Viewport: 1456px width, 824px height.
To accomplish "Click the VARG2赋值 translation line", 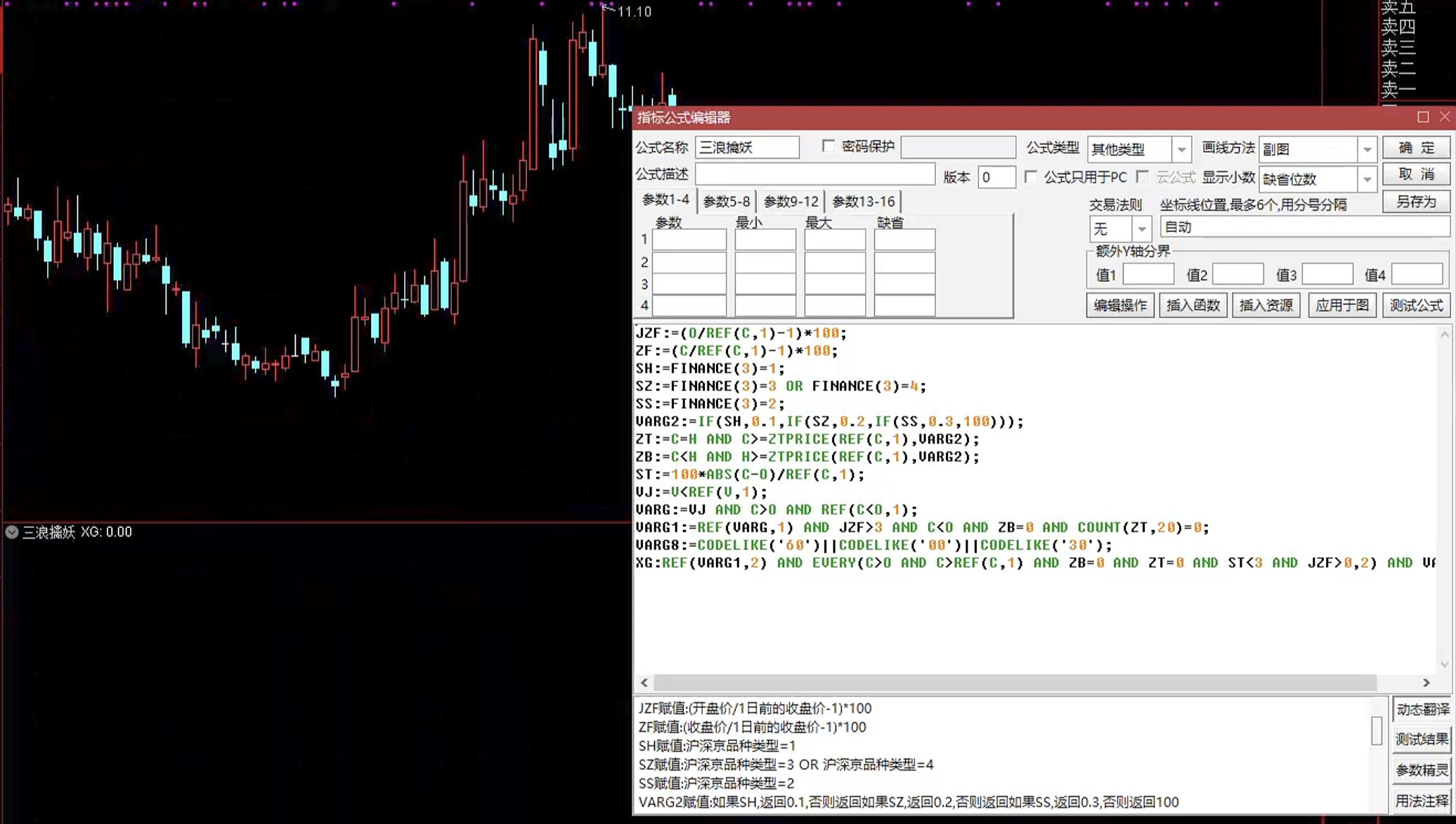I will click(909, 802).
